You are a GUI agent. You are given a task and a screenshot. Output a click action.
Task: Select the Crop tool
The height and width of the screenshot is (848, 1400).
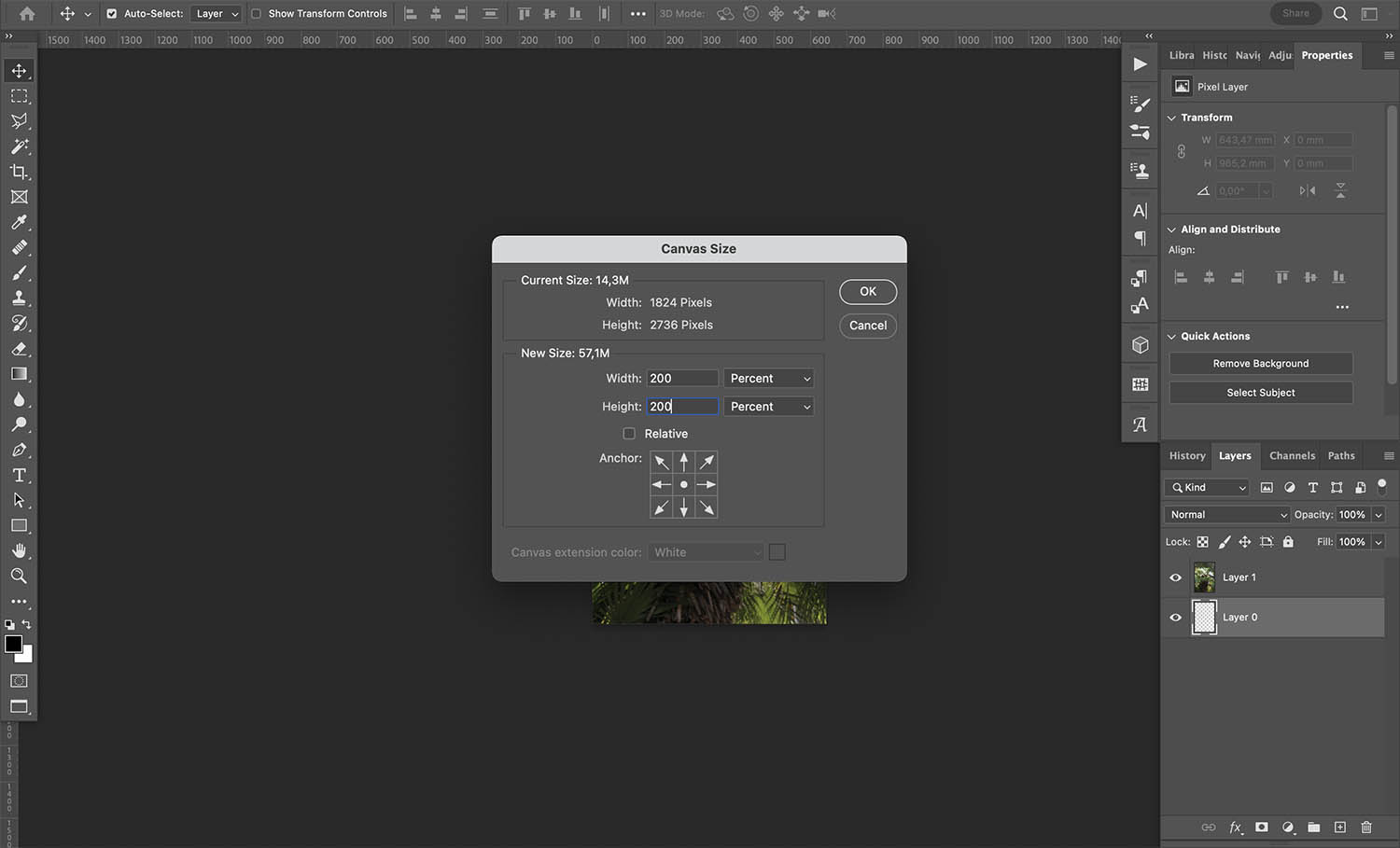click(x=20, y=172)
